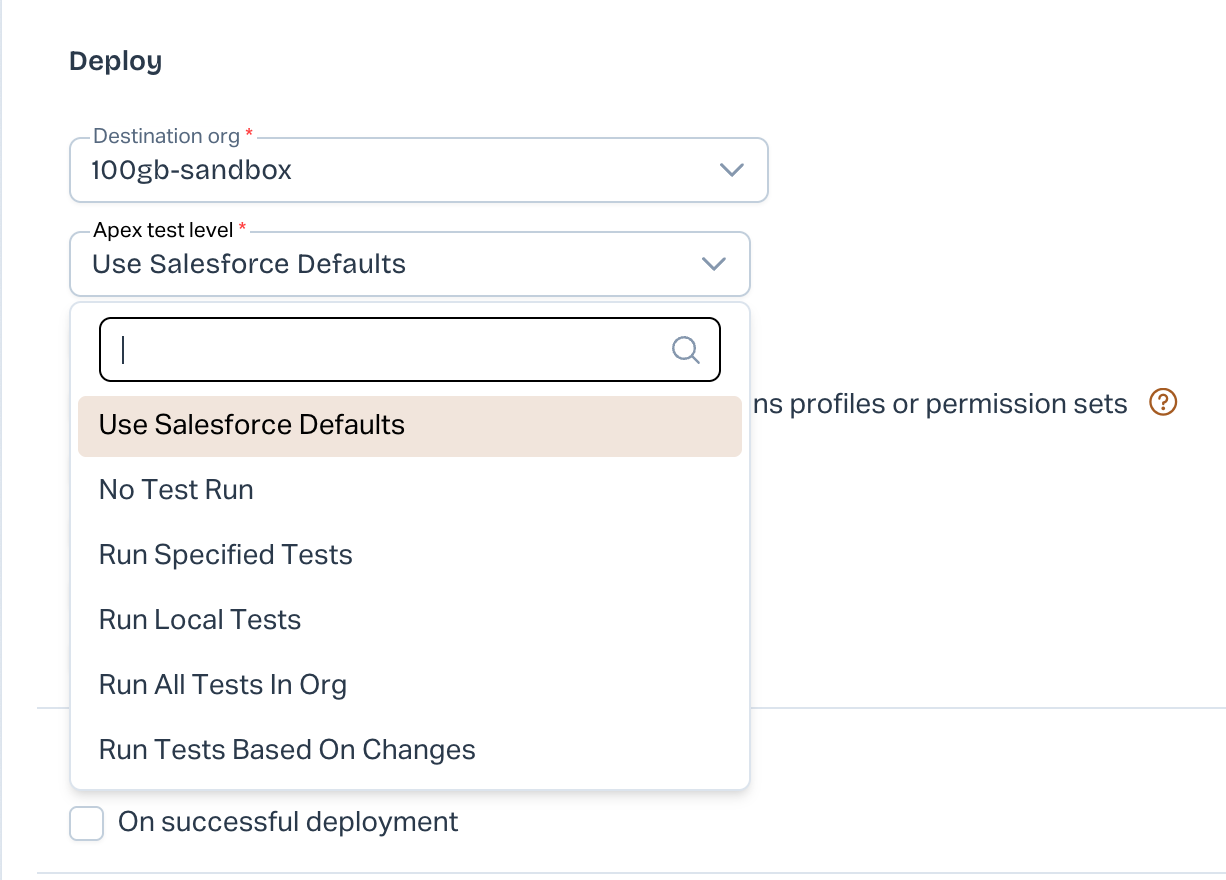This screenshot has width=1226, height=880.
Task: Click the Apex test level field label
Action: (x=163, y=230)
